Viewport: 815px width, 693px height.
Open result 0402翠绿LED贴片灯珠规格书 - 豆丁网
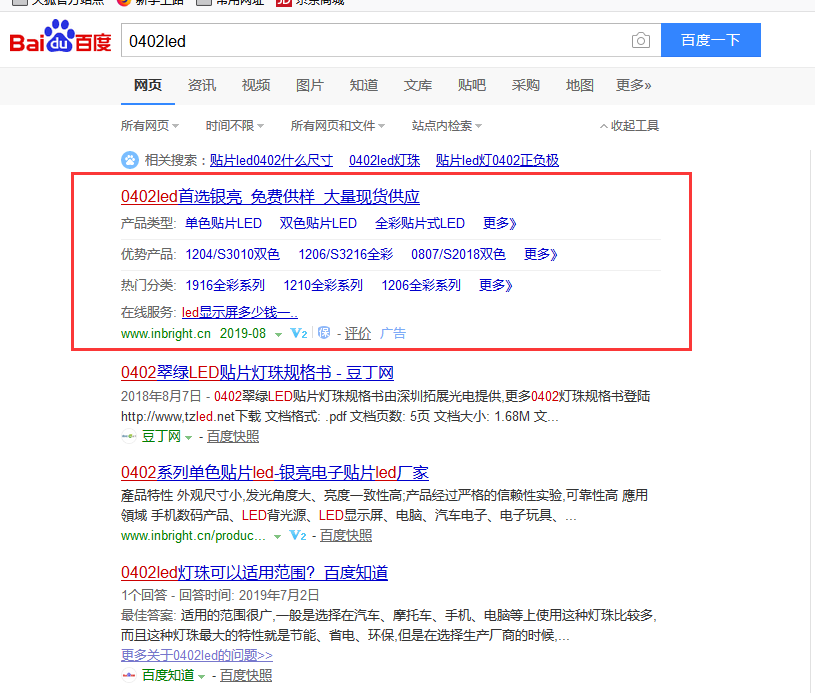(x=257, y=373)
